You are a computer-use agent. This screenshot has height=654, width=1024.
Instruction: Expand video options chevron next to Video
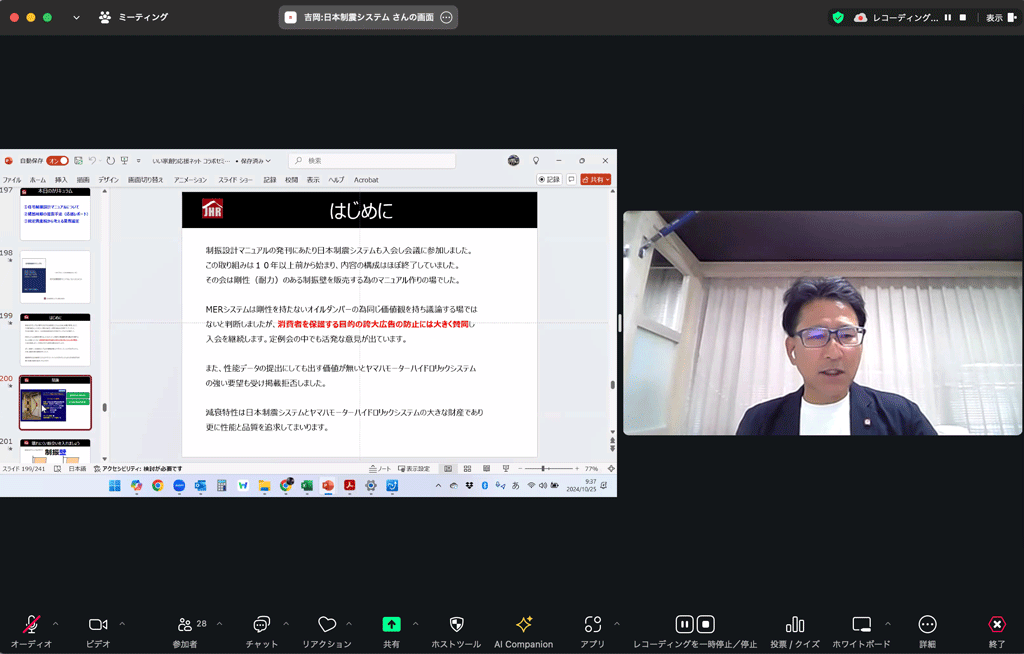pyautogui.click(x=122, y=624)
